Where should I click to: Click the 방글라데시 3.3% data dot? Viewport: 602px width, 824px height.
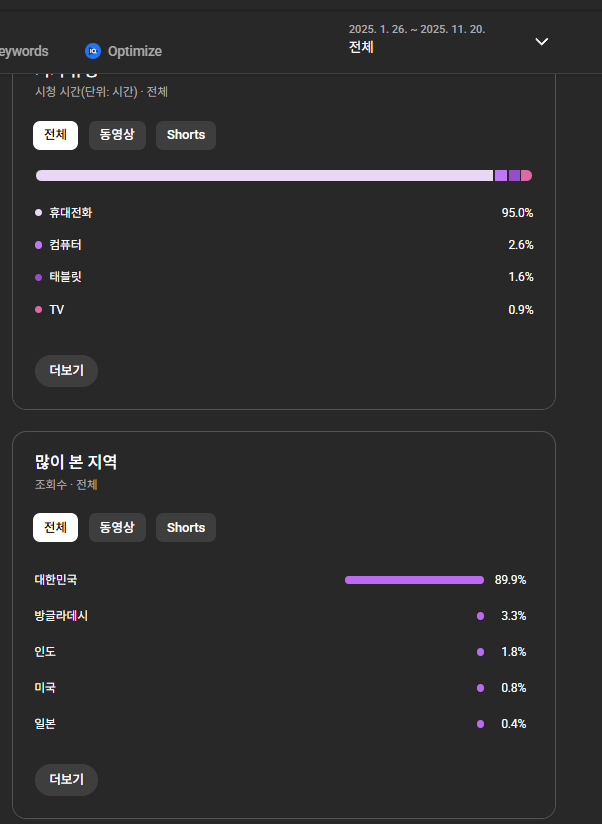pos(480,616)
